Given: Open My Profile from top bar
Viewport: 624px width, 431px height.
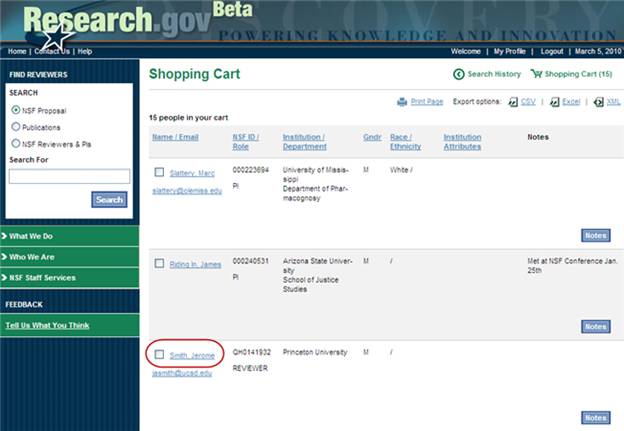Looking at the screenshot, I should (x=510, y=51).
